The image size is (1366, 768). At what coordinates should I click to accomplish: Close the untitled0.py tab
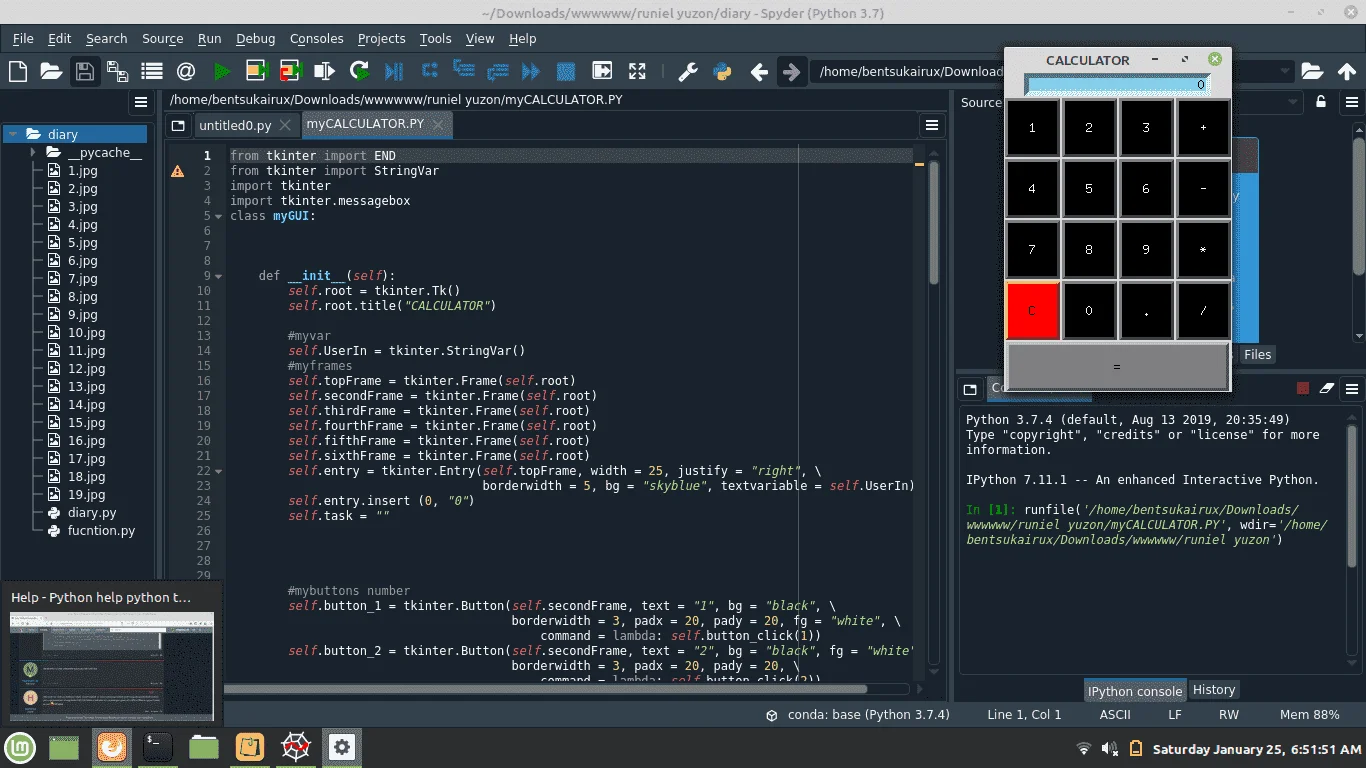[285, 125]
